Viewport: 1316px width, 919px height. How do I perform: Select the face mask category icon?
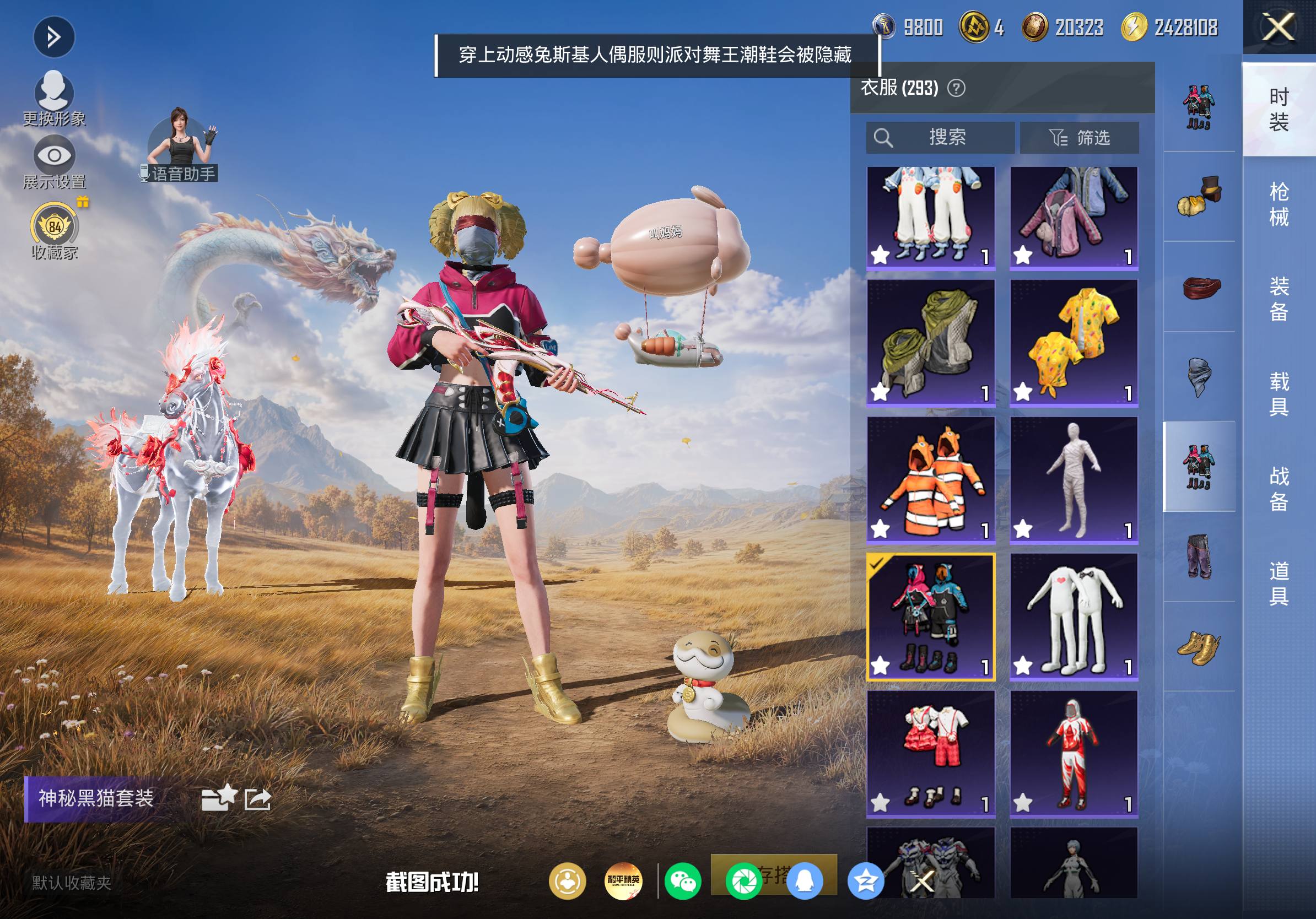pos(1199,376)
